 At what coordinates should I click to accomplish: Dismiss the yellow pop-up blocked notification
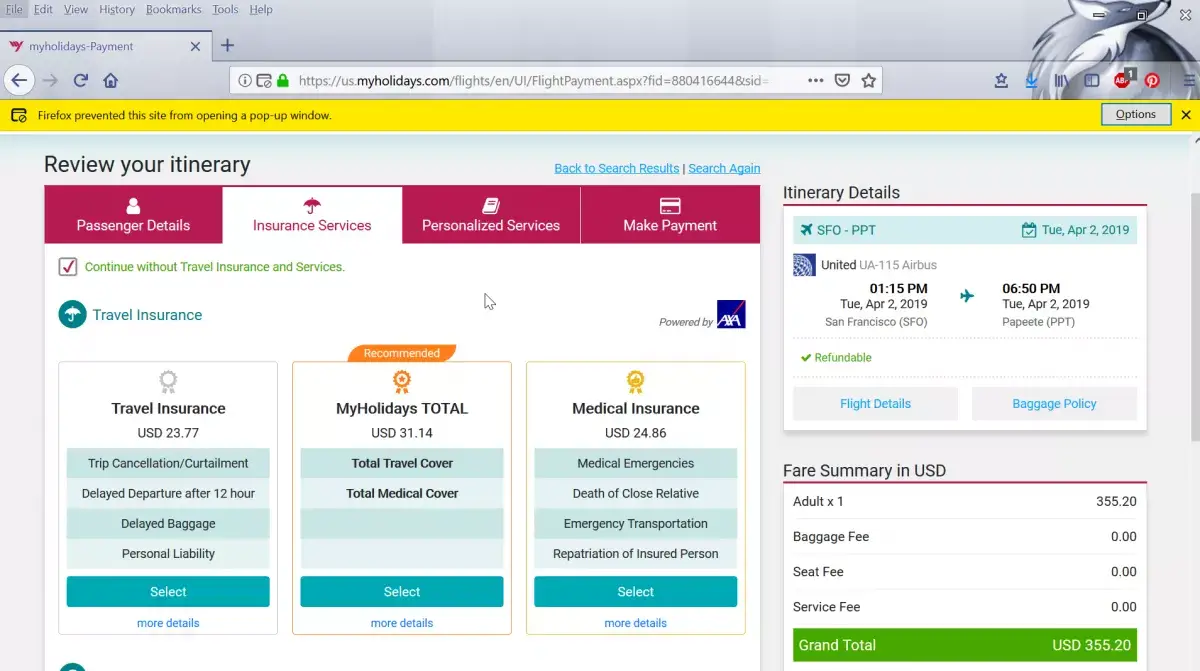(x=1186, y=115)
